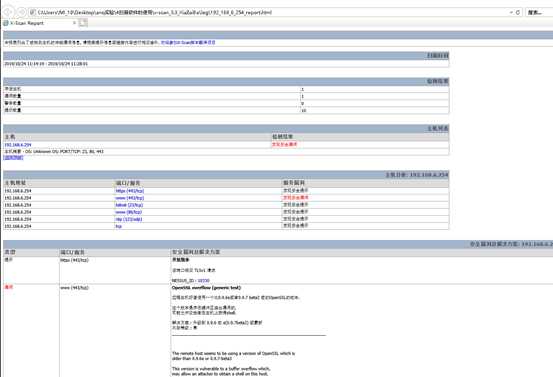Go forward using the browser forward arrow
The width and height of the screenshot is (553, 377).
pos(21,12)
